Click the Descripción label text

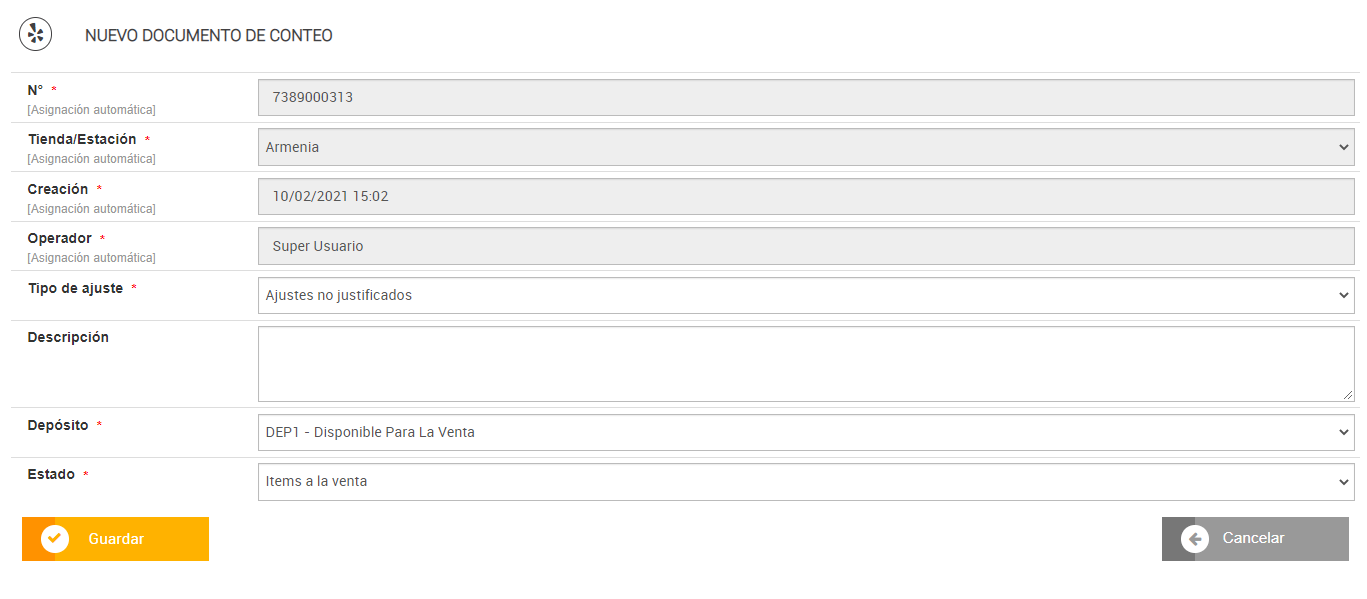68,338
